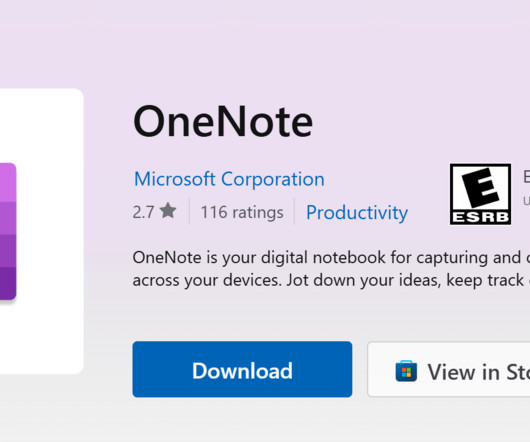Click the ESRB text label on badge
Screen dimensions: 530x442
click(x=480, y=217)
